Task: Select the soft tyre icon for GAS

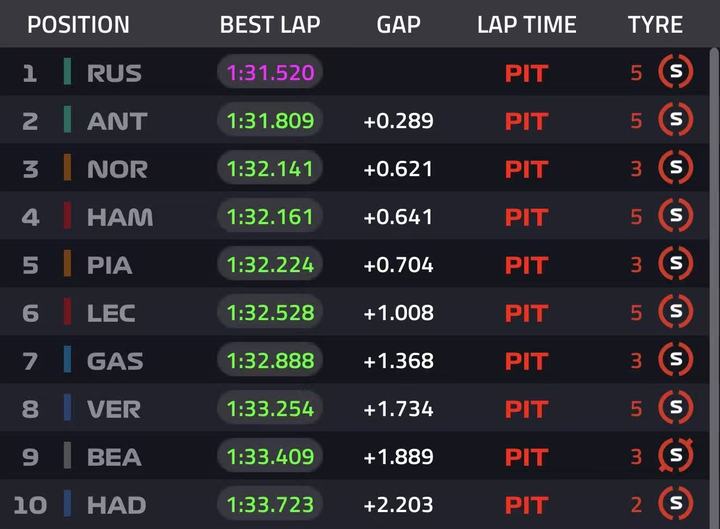Action: 675,361
